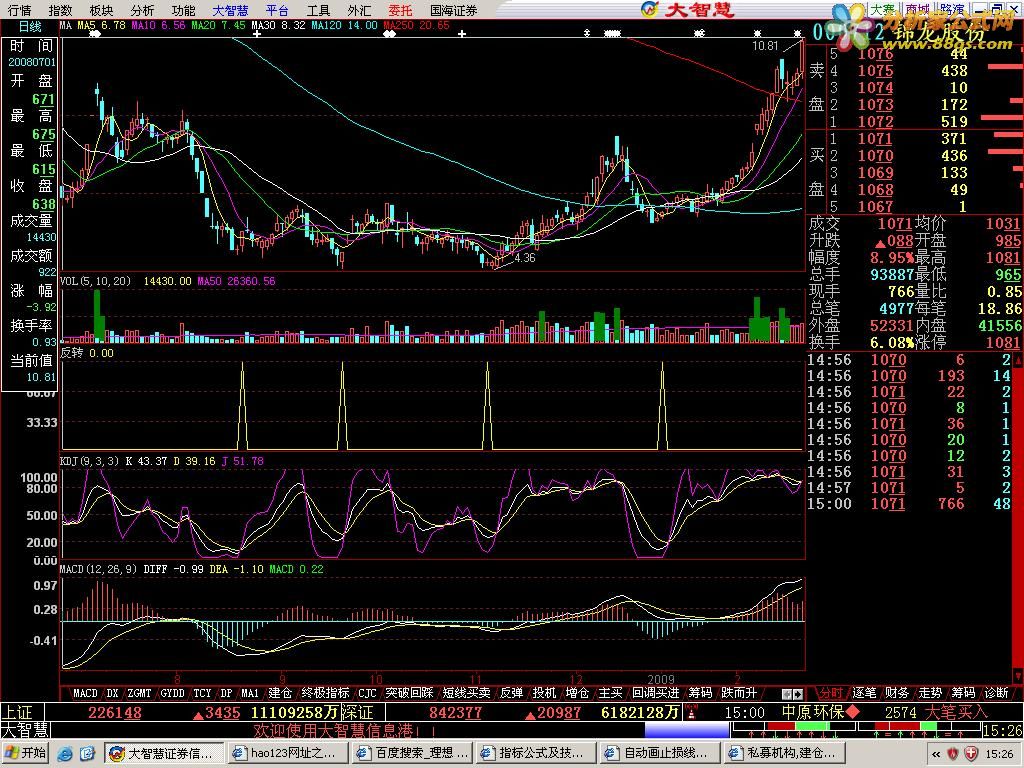The height and width of the screenshot is (768, 1024).
Task: Switch to the 短线买卖 tab
Action: click(x=466, y=693)
